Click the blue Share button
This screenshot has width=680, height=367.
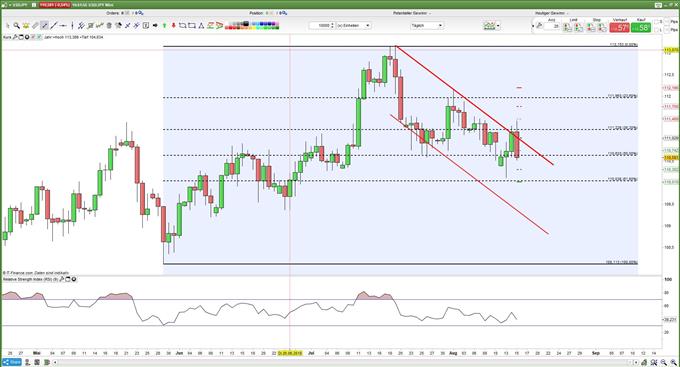[x=12, y=362]
